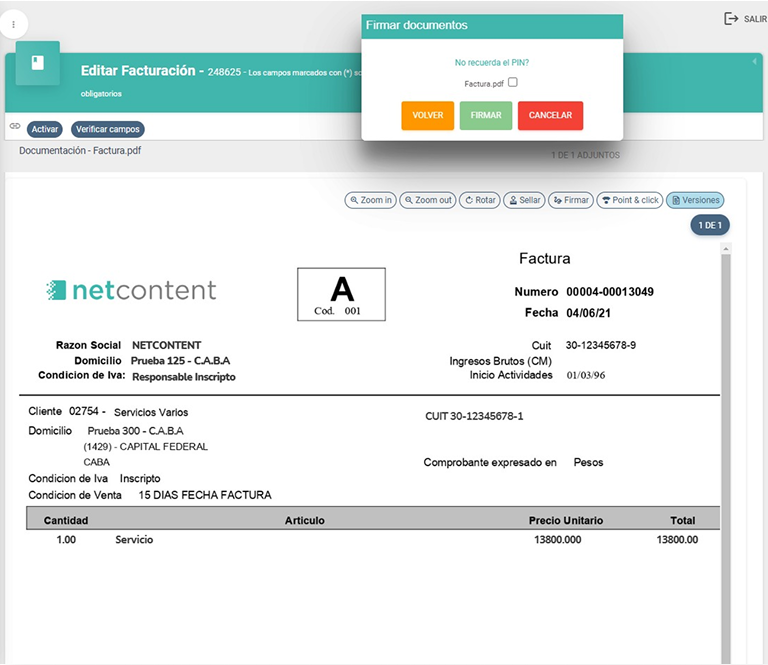Stamp the document using Sellar
The width and height of the screenshot is (768, 665).
point(524,200)
